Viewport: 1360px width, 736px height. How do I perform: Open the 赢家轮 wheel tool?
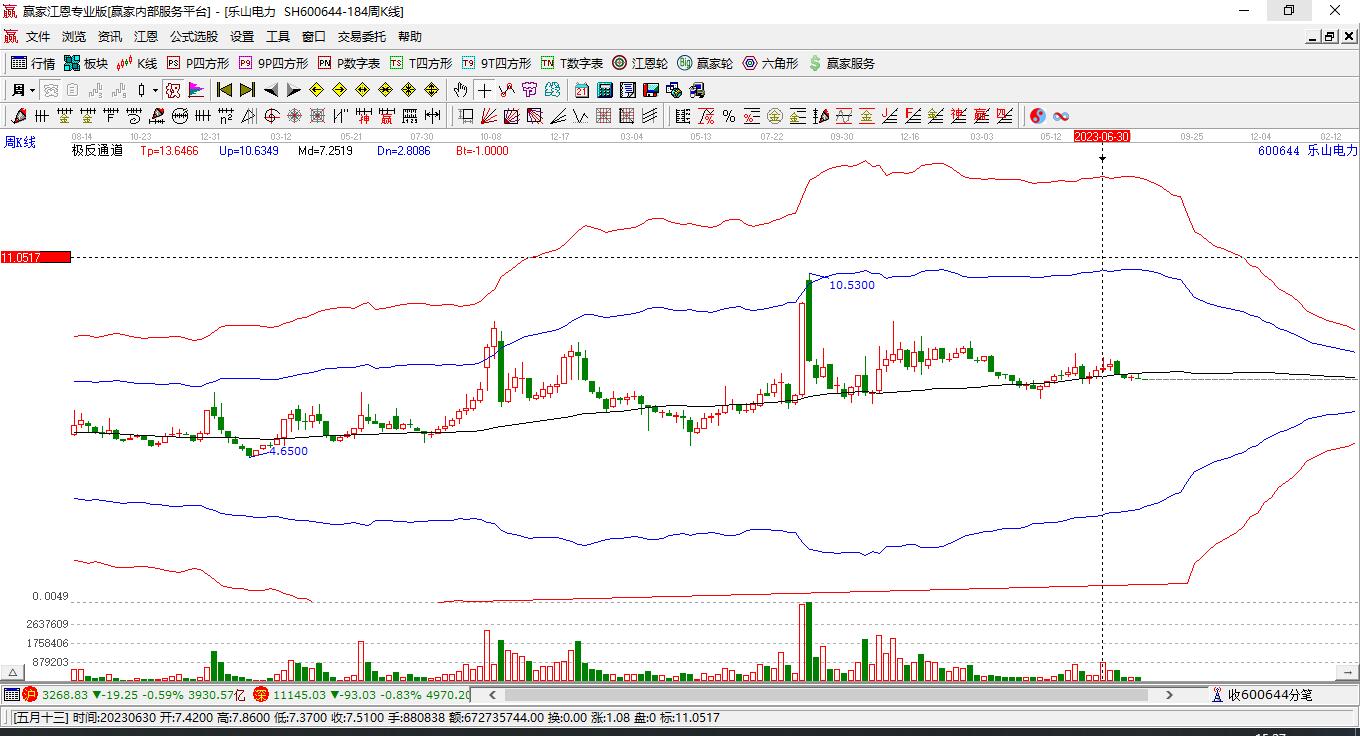click(705, 63)
